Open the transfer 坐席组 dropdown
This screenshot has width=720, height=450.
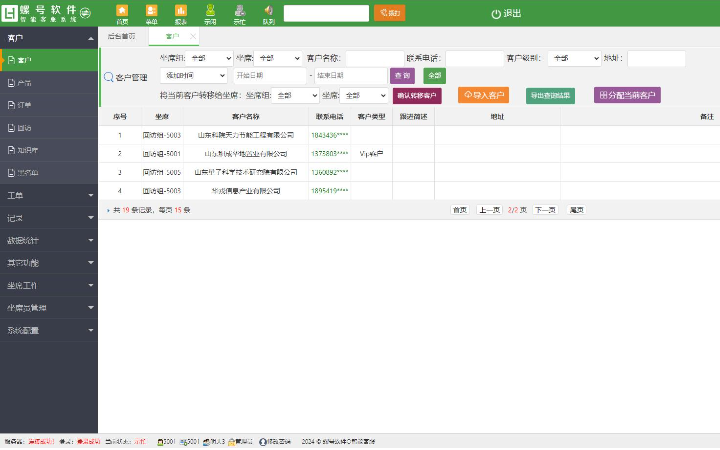(x=295, y=96)
